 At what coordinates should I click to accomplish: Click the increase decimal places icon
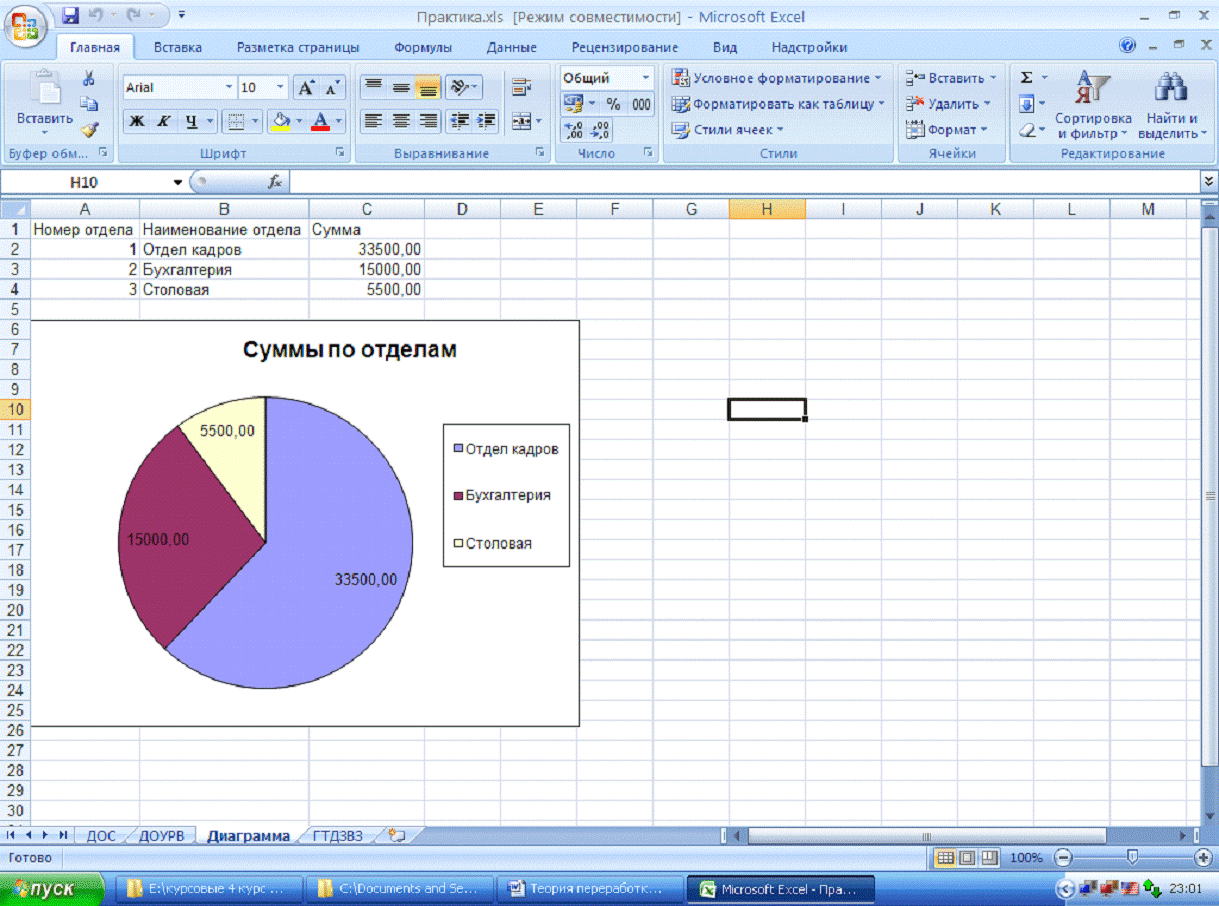pyautogui.click(x=574, y=130)
